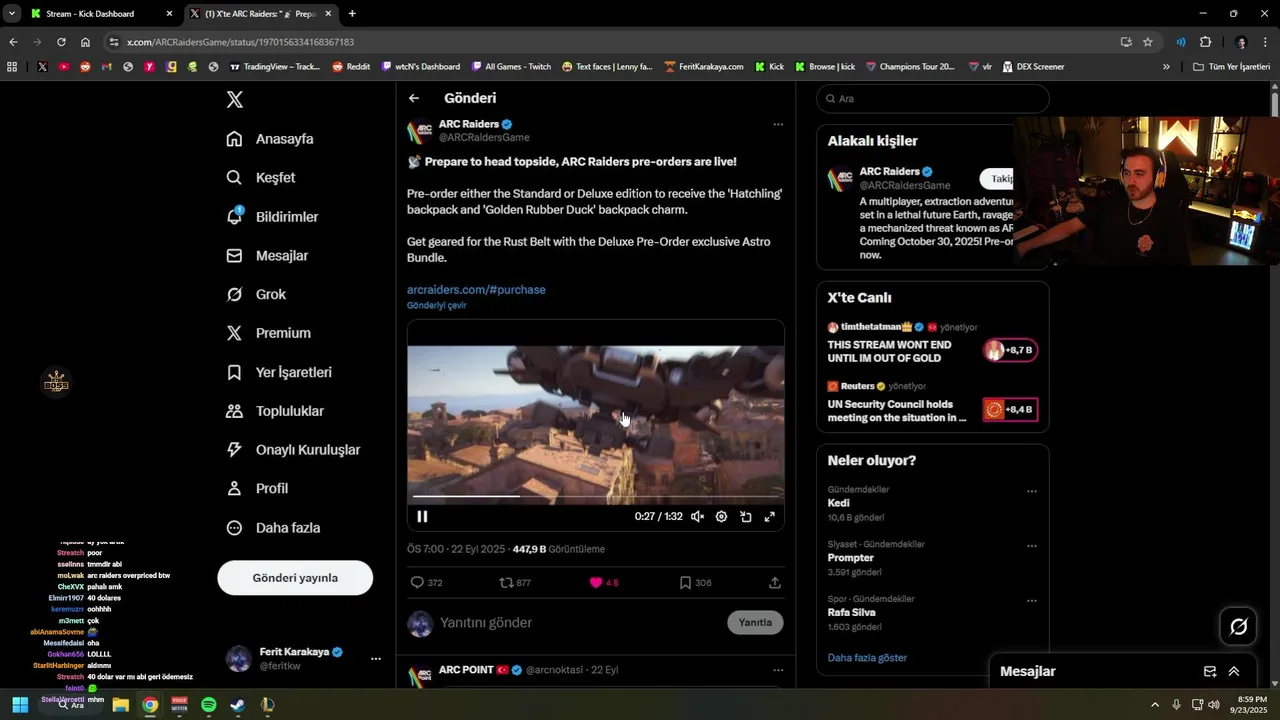
Task: Click the Gönderi yayınla button
Action: 295,578
